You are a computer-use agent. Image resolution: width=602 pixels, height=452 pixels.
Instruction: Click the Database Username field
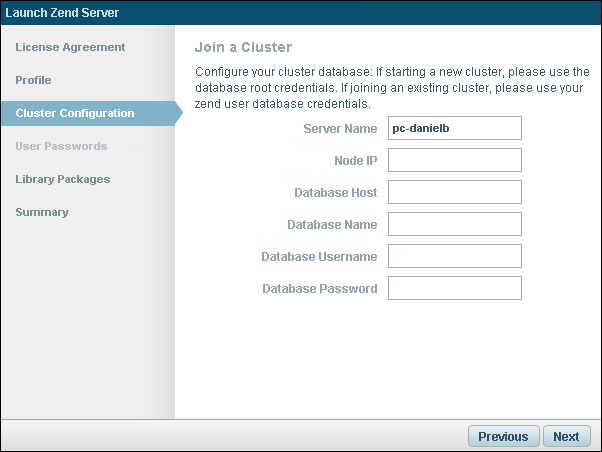coord(455,256)
